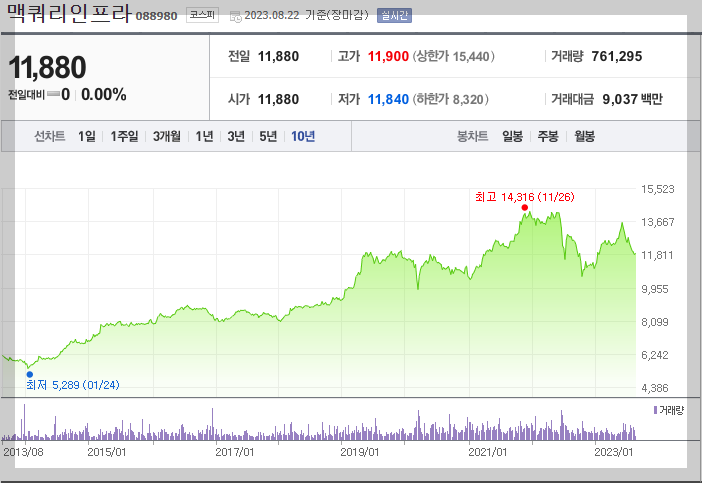Select the 1일 line chart tab
Image resolution: width=702 pixels, height=483 pixels.
(86, 136)
